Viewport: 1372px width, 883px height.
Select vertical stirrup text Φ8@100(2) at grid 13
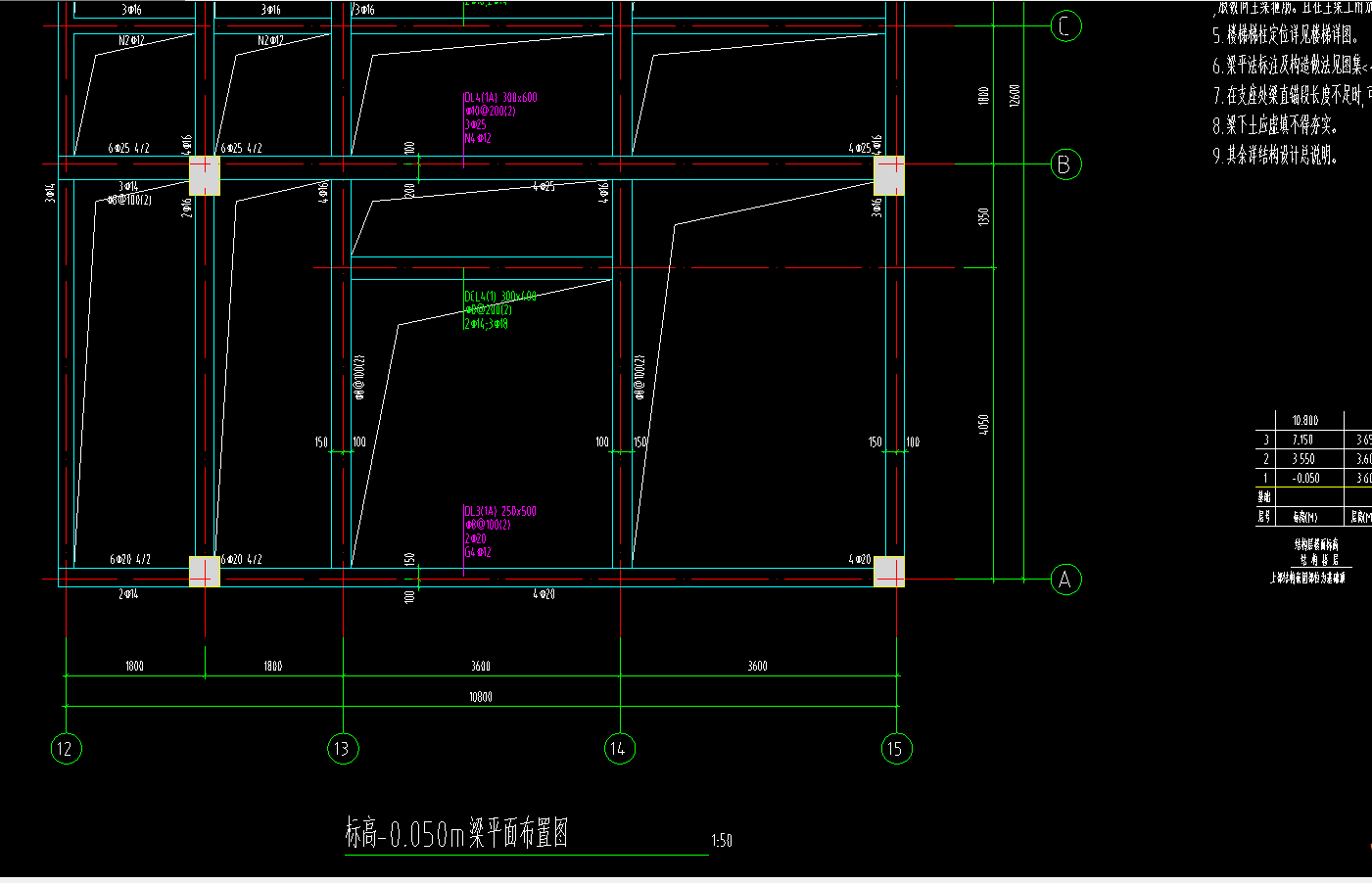point(359,378)
